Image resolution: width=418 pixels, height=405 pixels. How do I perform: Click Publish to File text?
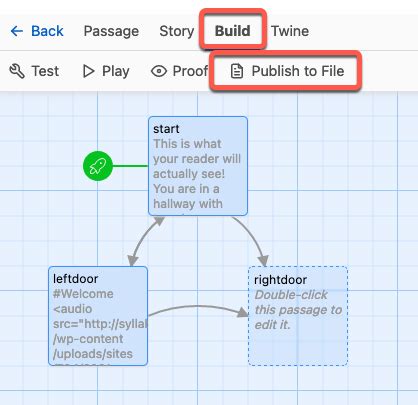tap(298, 71)
